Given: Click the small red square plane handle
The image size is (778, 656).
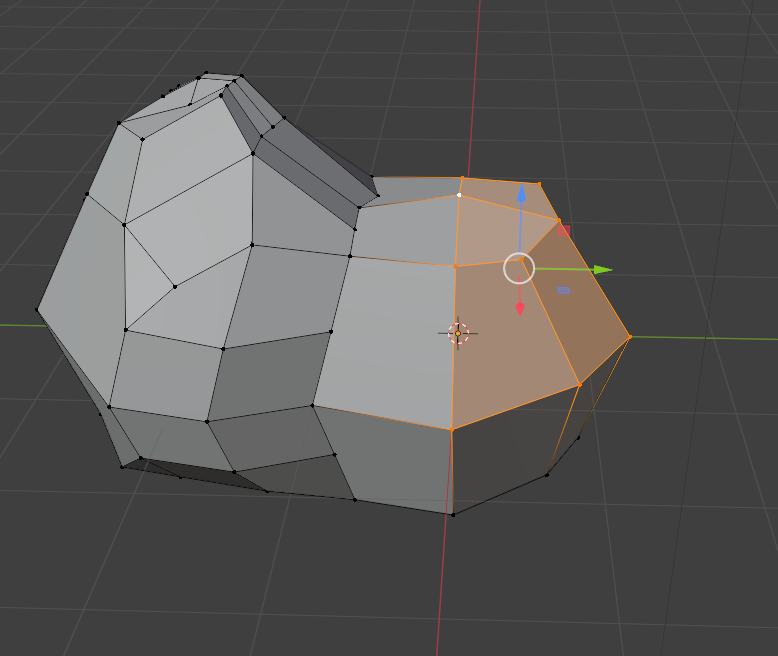Looking at the screenshot, I should [x=564, y=231].
